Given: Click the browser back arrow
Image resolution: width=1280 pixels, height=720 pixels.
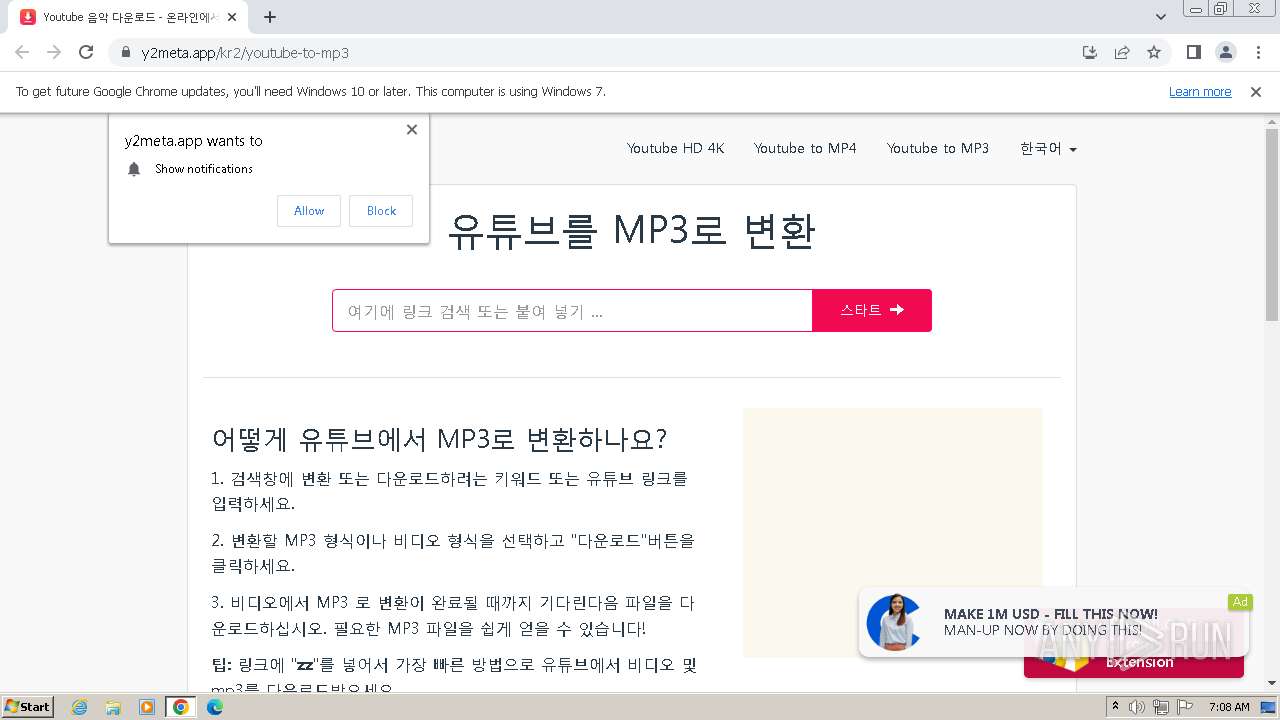Looking at the screenshot, I should pyautogui.click(x=22, y=52).
